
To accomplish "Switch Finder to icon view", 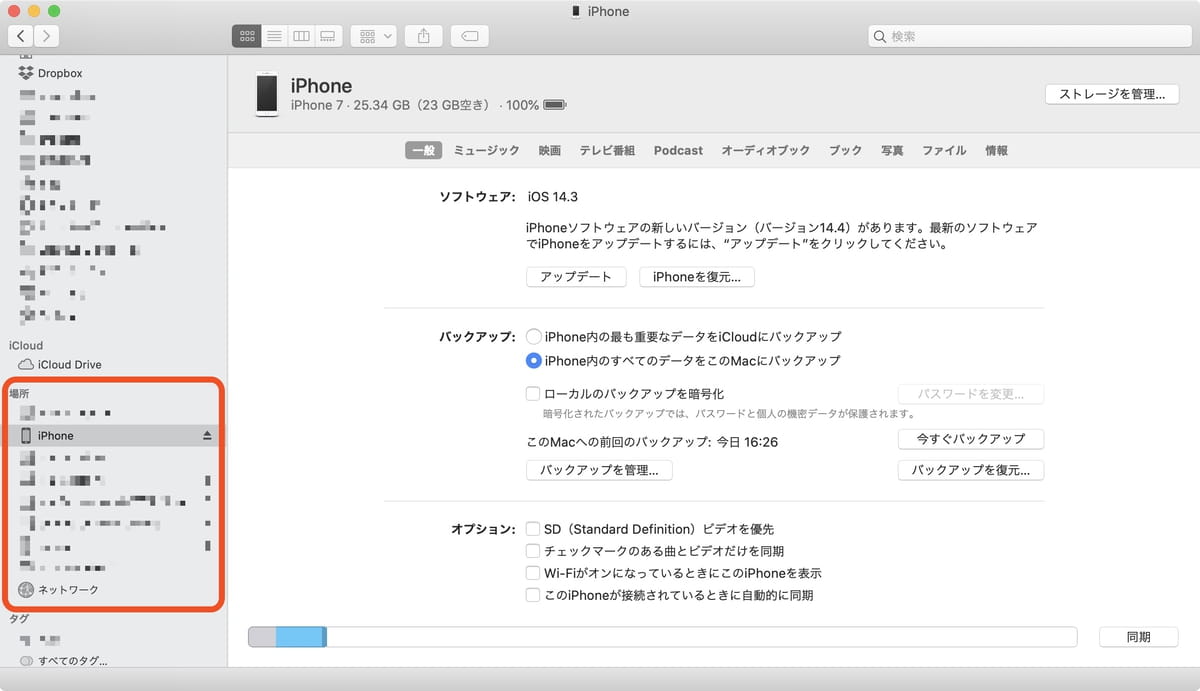I will (246, 36).
